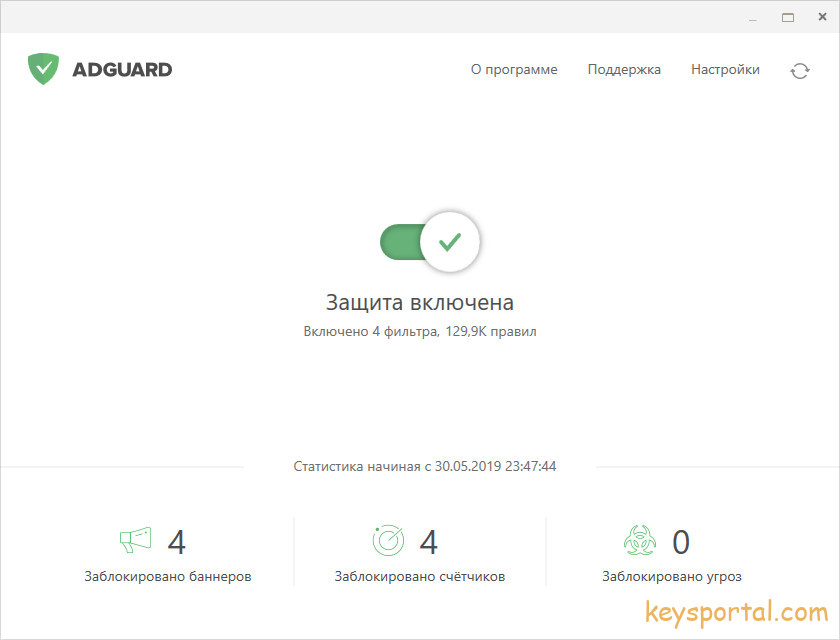Click the AdGuard green shield logo

click(43, 69)
